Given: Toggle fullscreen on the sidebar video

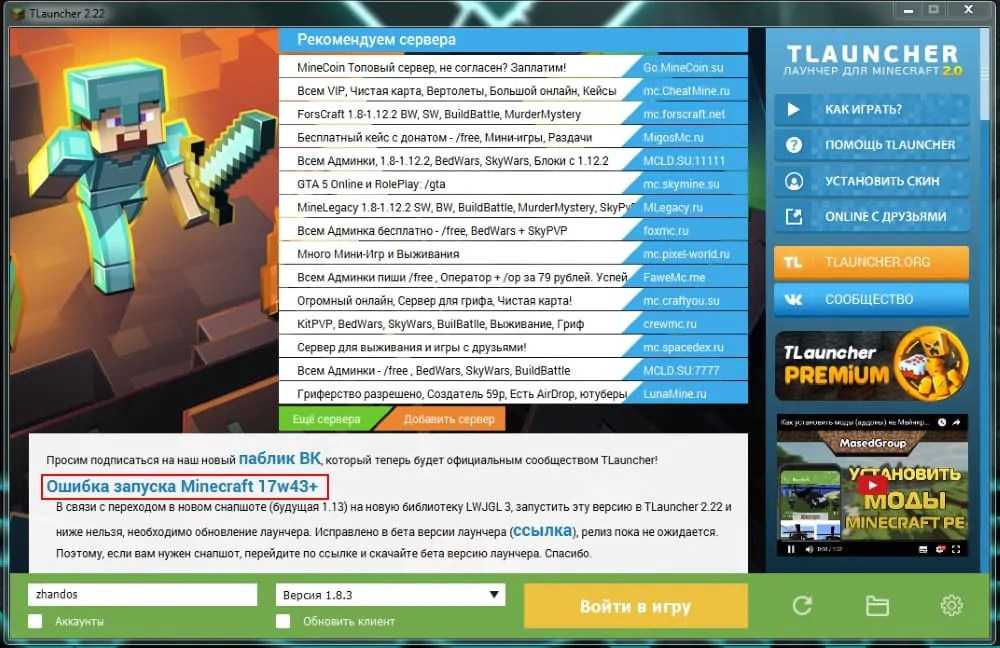Looking at the screenshot, I should pyautogui.click(x=956, y=549).
